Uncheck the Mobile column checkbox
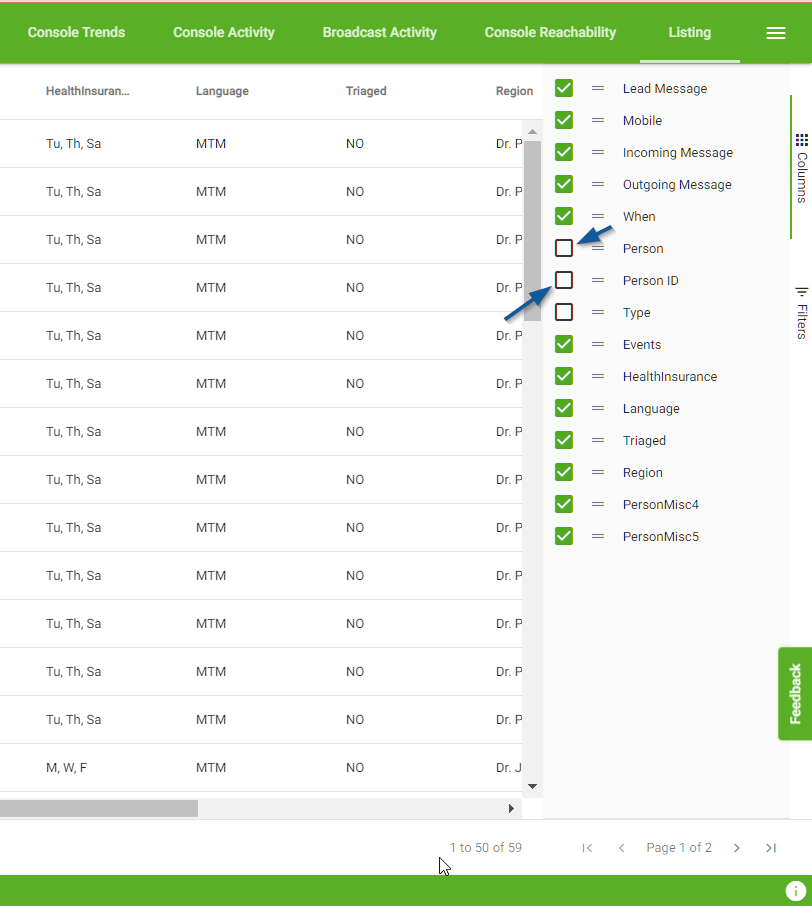This screenshot has height=906, width=812. (x=564, y=120)
